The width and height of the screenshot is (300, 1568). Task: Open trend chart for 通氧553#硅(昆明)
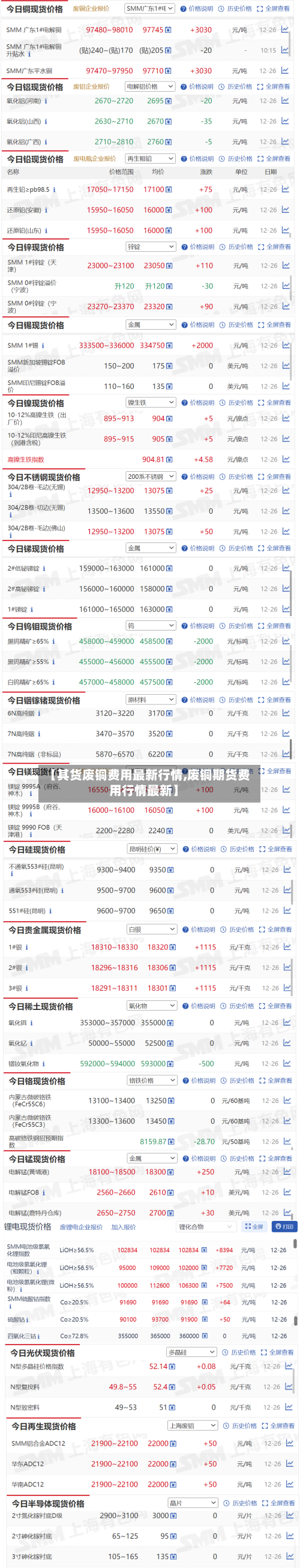287,890
